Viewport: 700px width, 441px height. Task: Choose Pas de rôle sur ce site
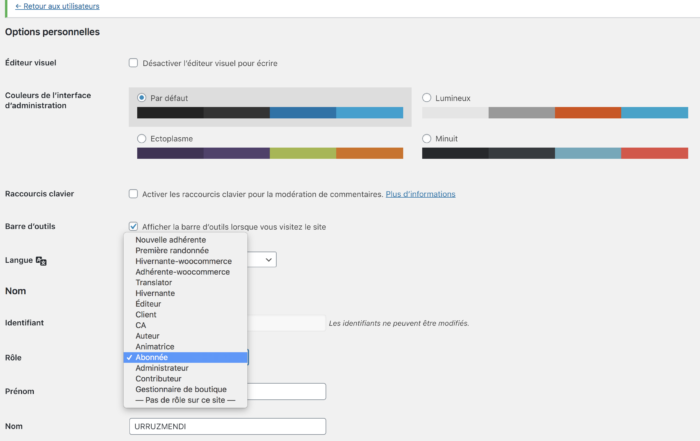185,400
